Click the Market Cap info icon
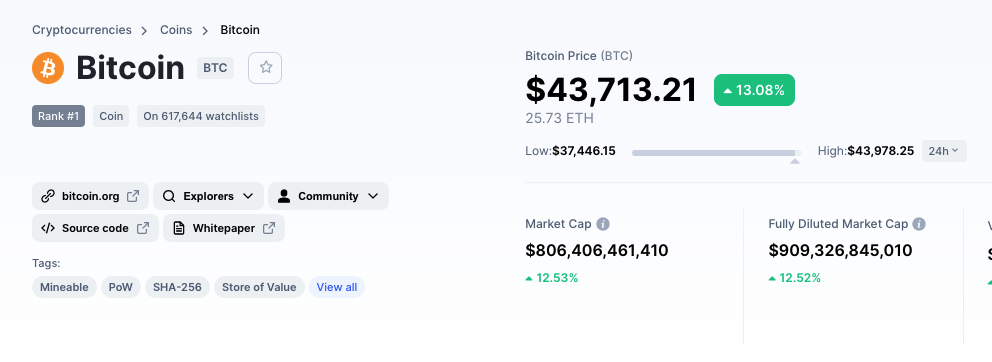 click(x=604, y=224)
